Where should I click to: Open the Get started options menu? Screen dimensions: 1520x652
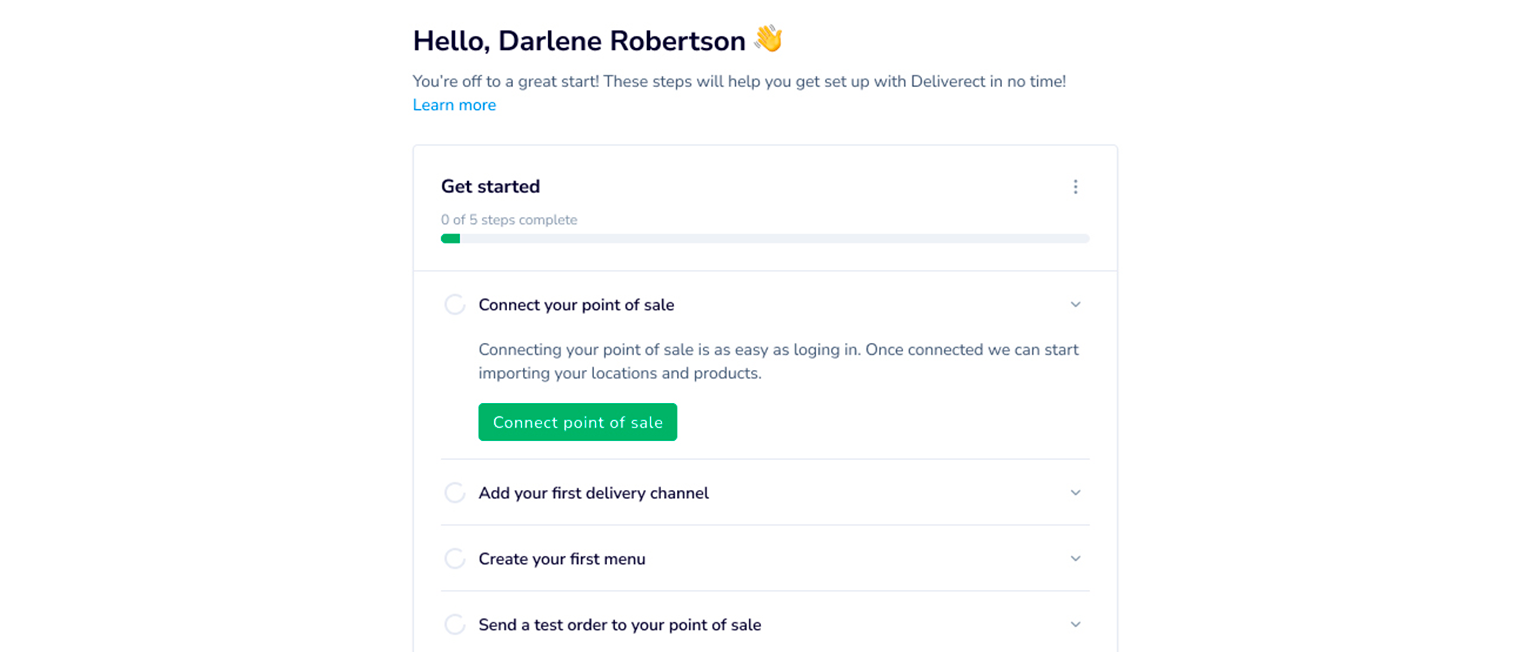[1075, 186]
